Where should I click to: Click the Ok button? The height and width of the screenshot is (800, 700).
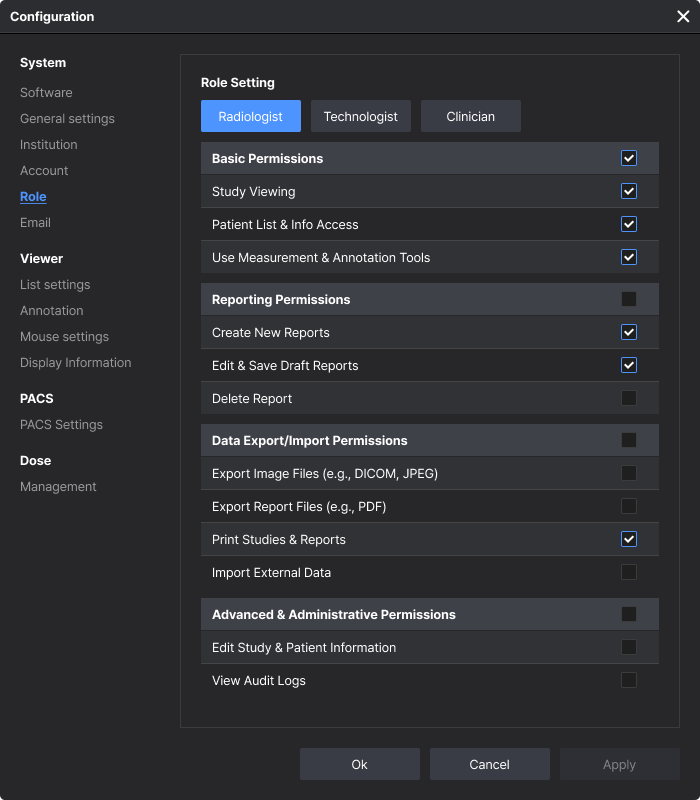(x=360, y=764)
